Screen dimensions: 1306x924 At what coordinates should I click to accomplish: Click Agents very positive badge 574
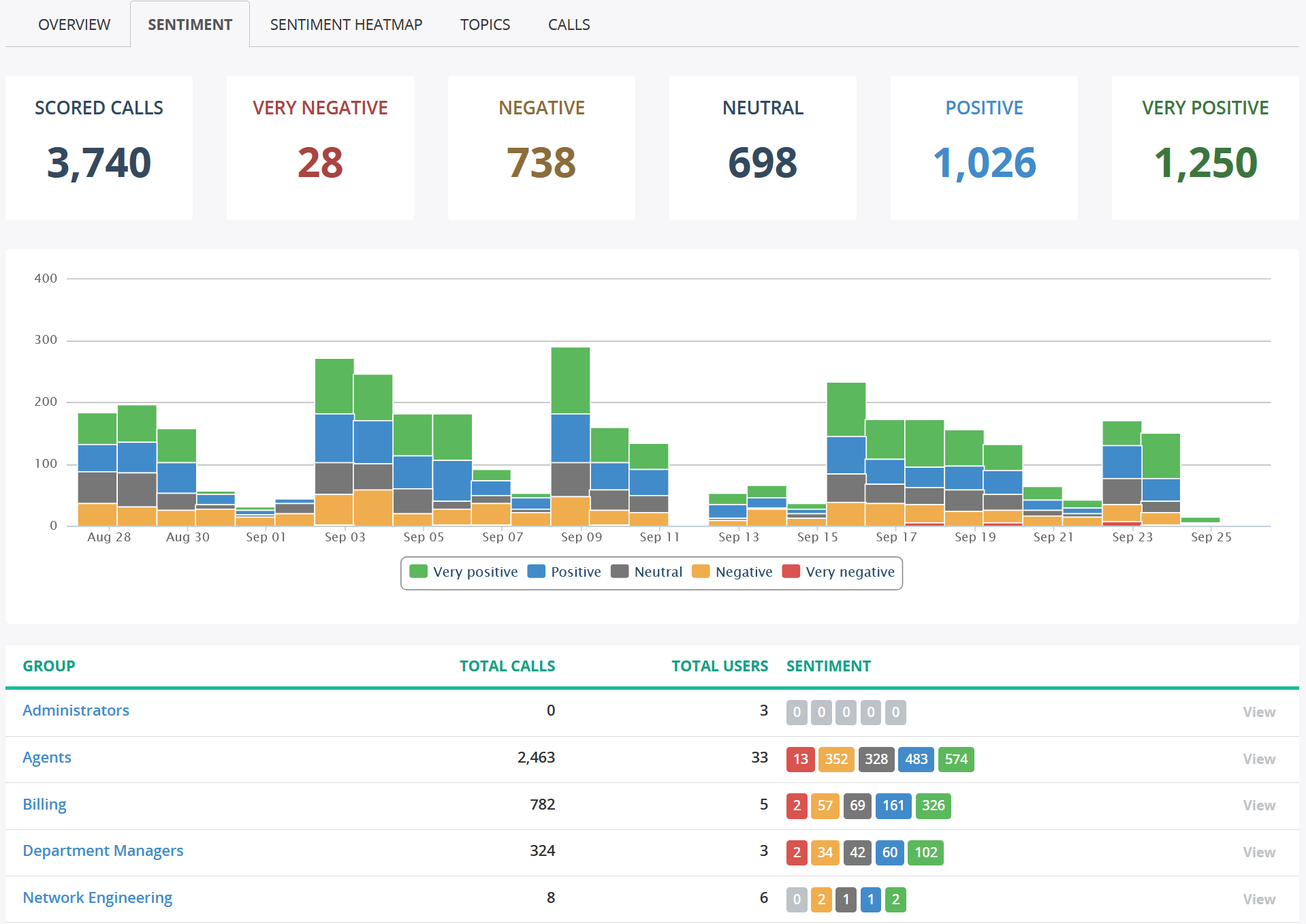(956, 759)
